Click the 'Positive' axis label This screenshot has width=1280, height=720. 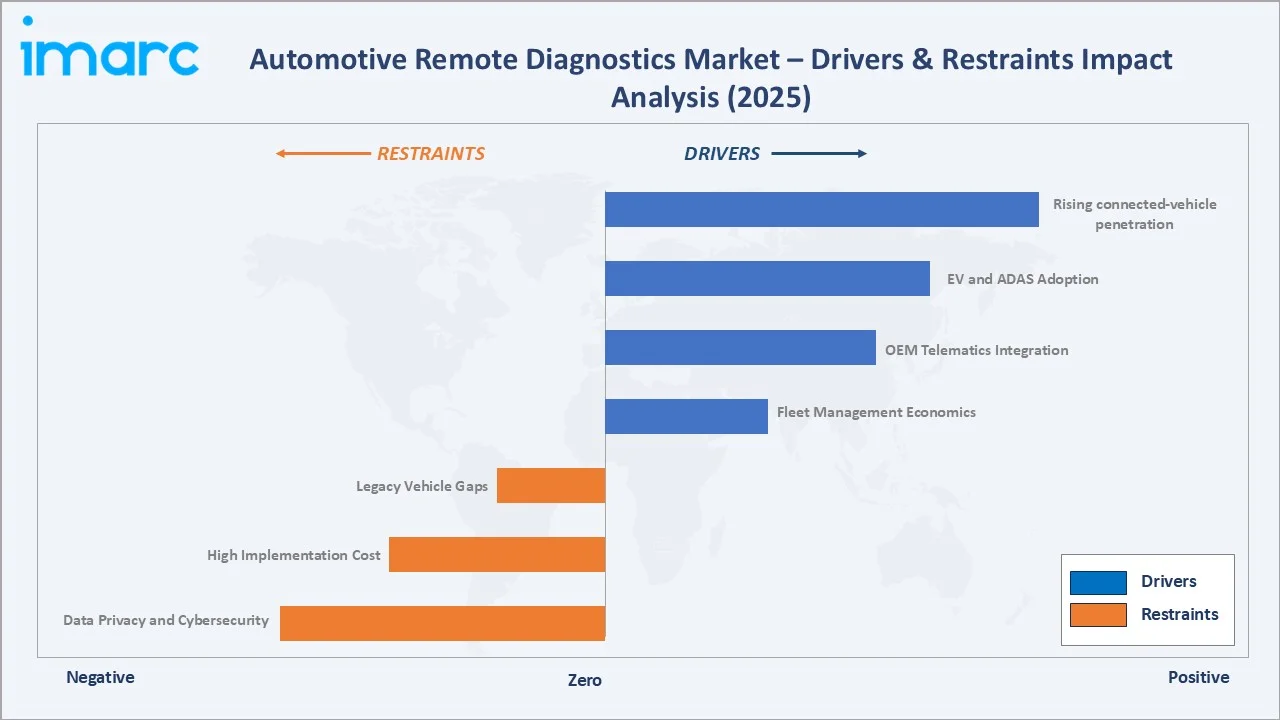1199,677
